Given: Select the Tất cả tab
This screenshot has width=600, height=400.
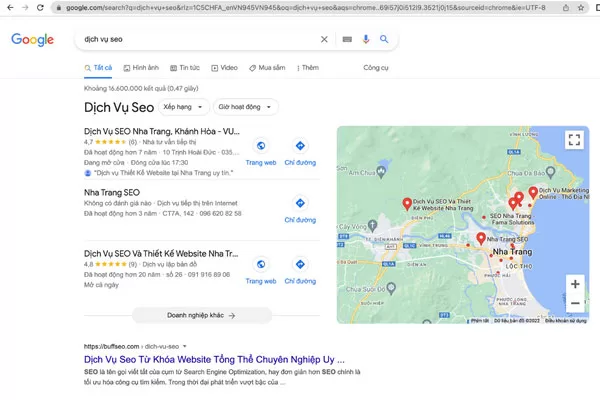Looking at the screenshot, I should click(x=98, y=68).
